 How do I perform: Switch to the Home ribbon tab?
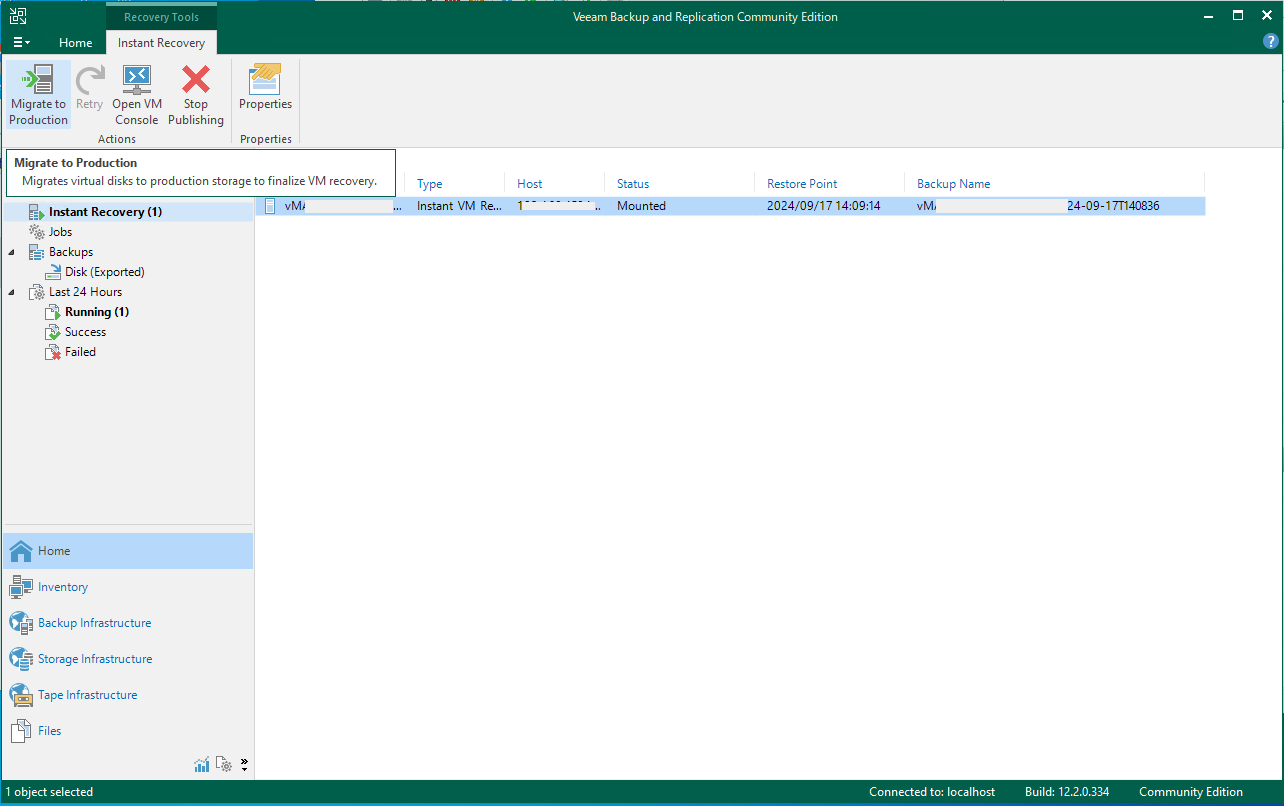[x=76, y=43]
